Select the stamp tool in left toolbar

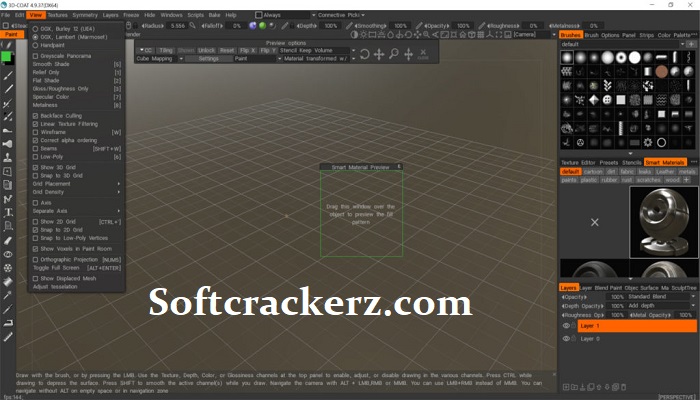coord(8,158)
